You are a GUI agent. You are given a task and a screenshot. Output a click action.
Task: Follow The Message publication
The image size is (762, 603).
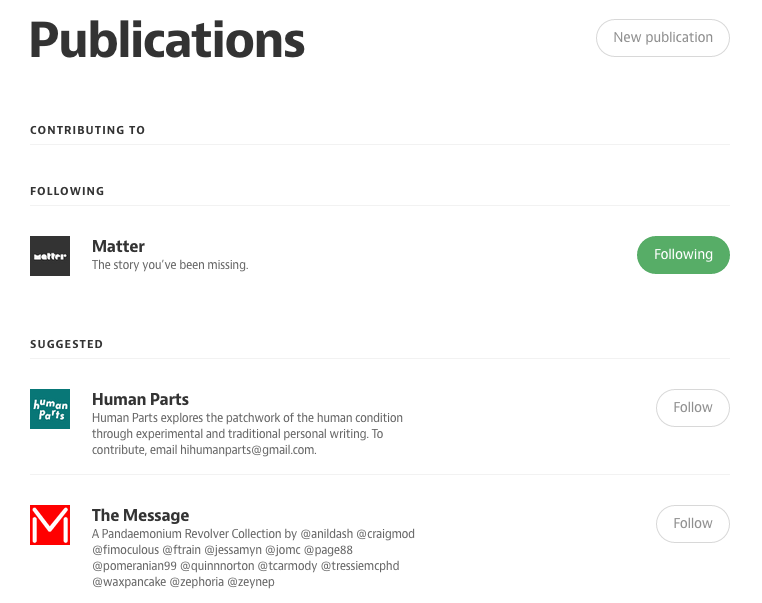(693, 524)
